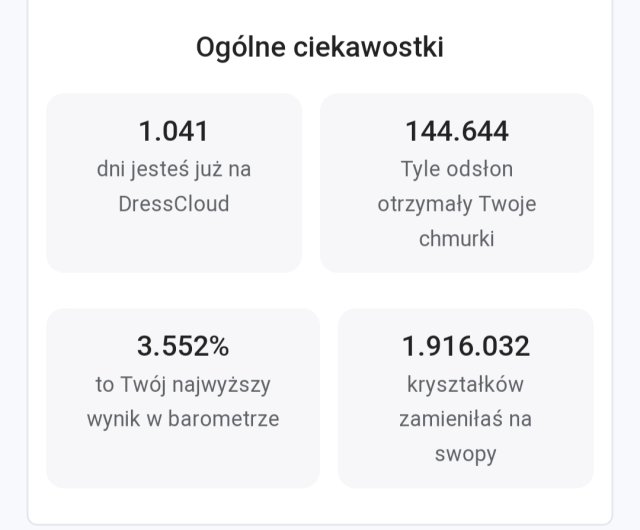
Task: Click the word "swopy" in crystals card
Action: [x=466, y=454]
